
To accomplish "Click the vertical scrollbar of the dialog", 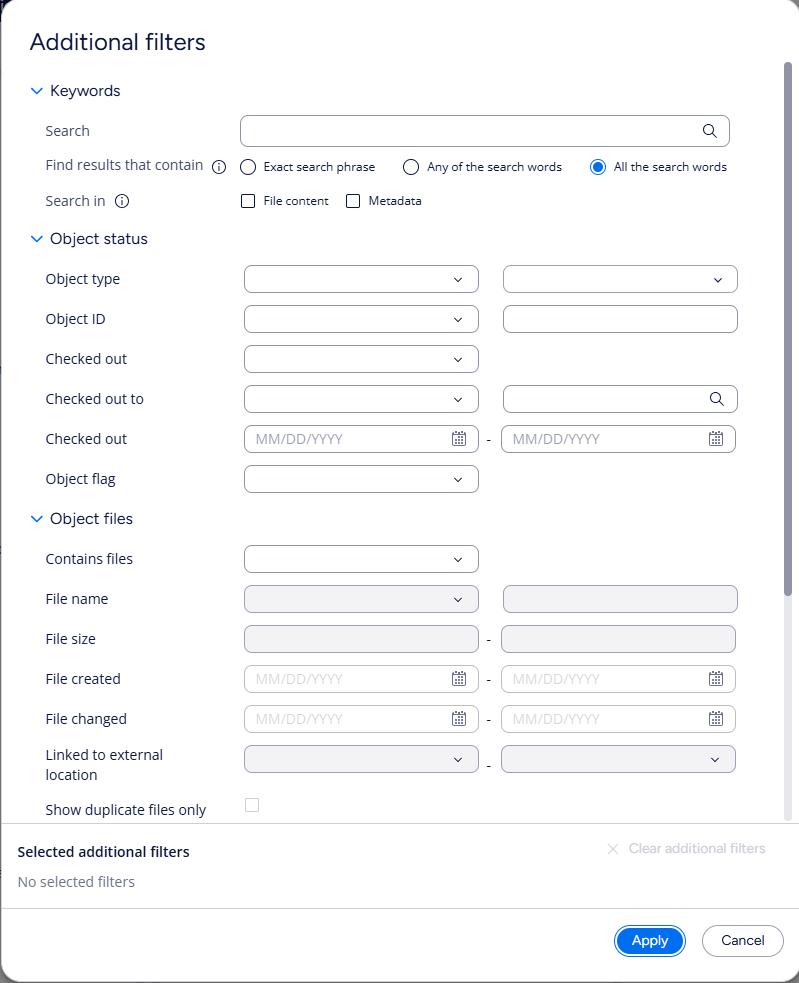I will (x=788, y=330).
